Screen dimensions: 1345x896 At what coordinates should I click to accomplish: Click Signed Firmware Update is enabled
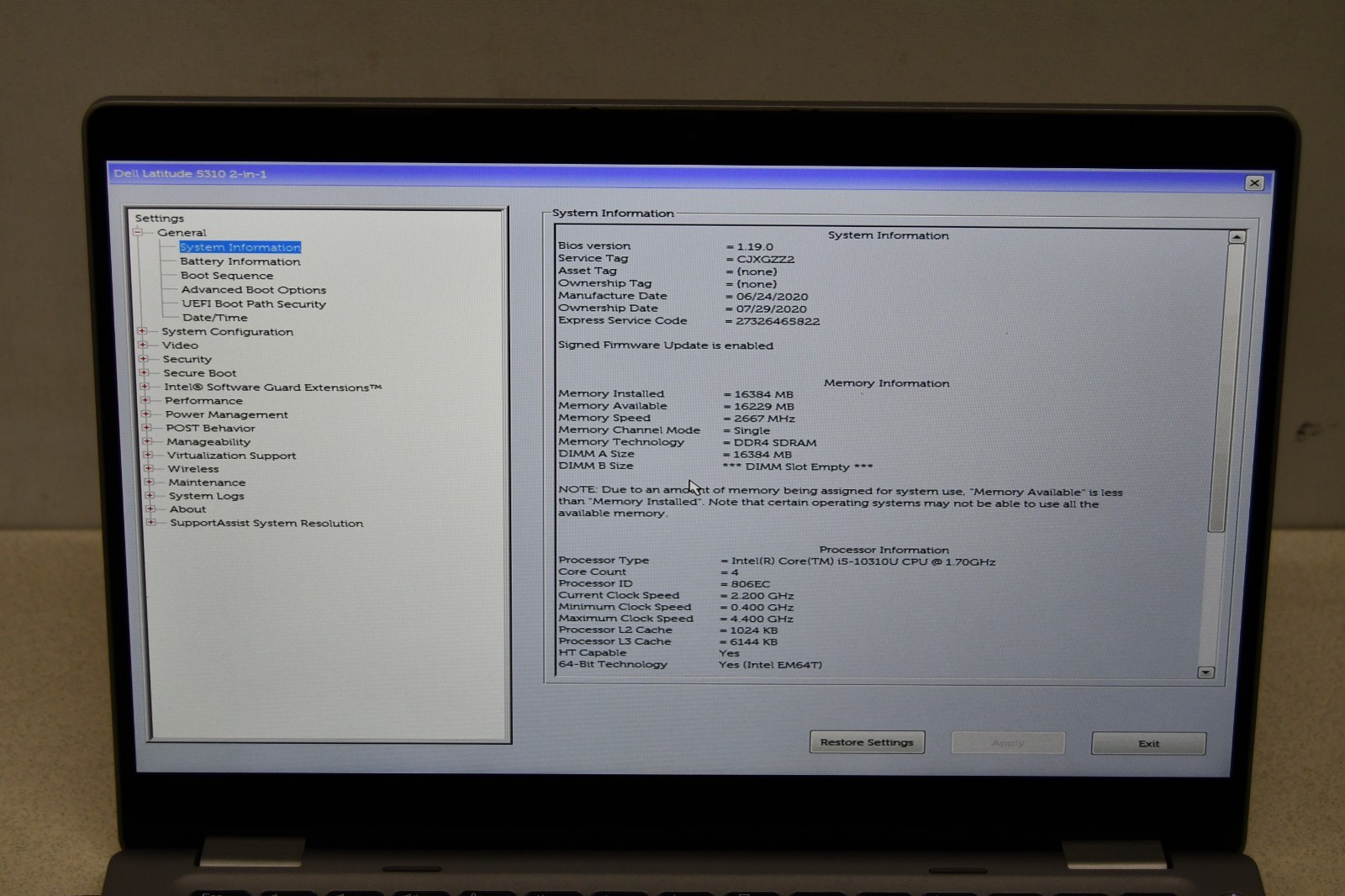[665, 345]
